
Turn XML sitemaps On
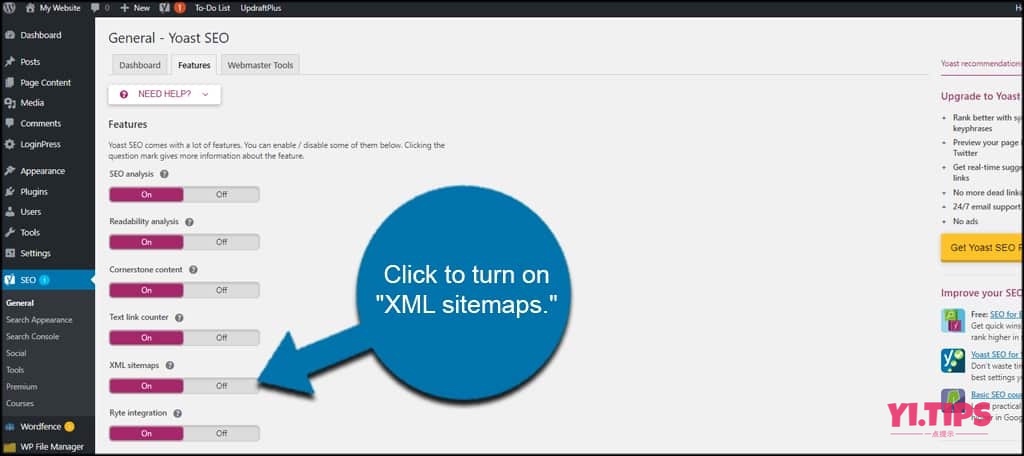click(146, 386)
